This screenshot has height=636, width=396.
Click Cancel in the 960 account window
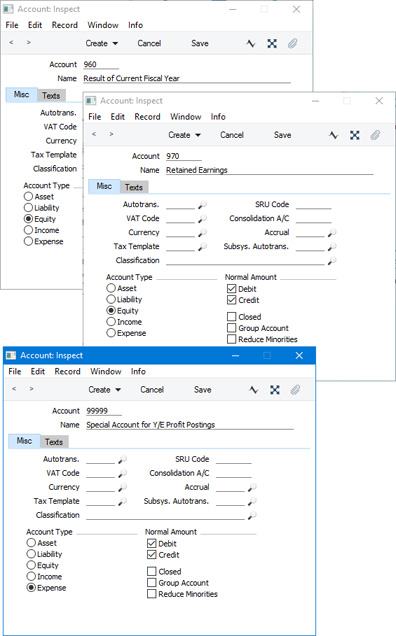(149, 43)
